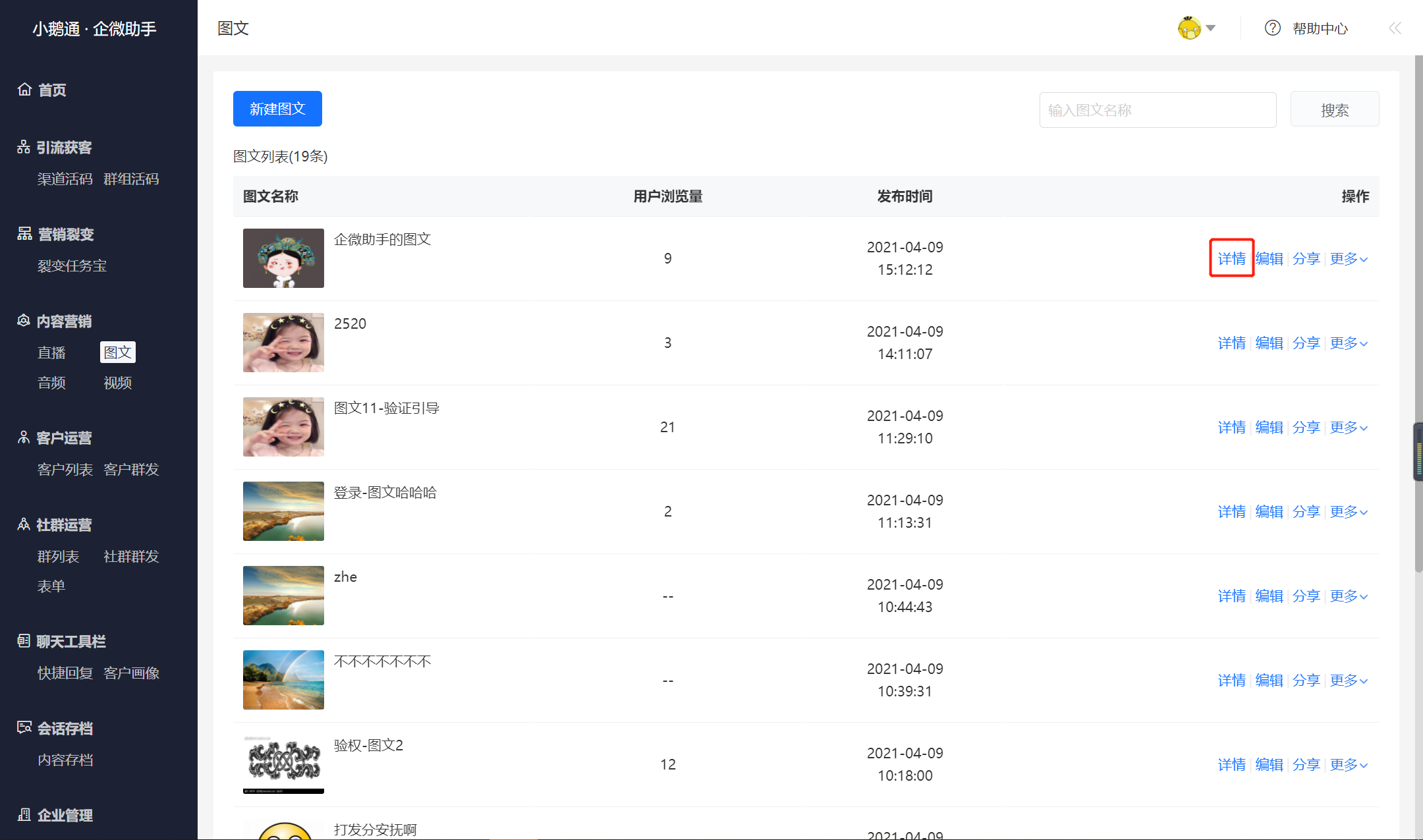Open 直播 under 内容营销

[51, 352]
